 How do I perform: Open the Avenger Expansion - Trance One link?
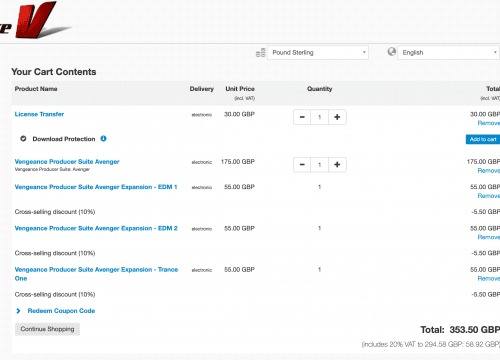[x=96, y=274]
